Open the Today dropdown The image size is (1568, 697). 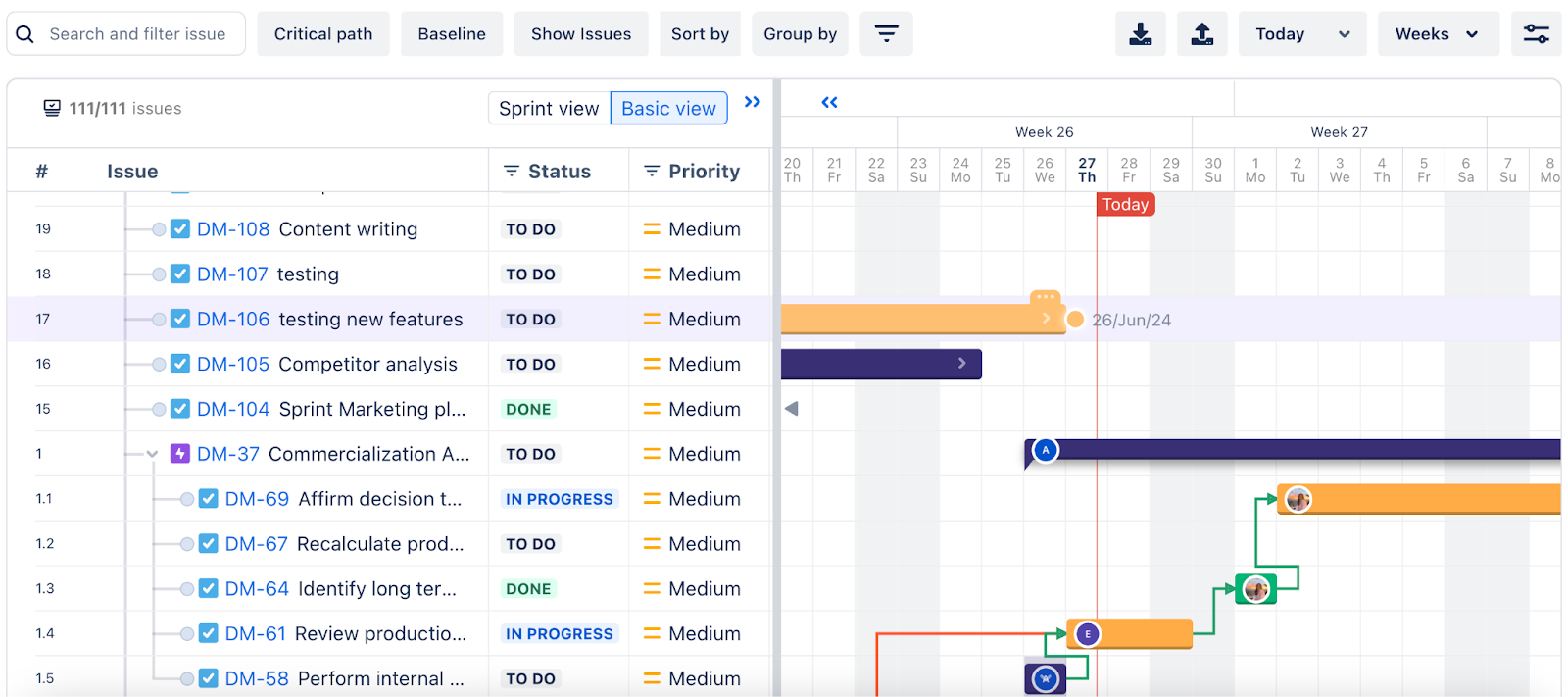1301,34
